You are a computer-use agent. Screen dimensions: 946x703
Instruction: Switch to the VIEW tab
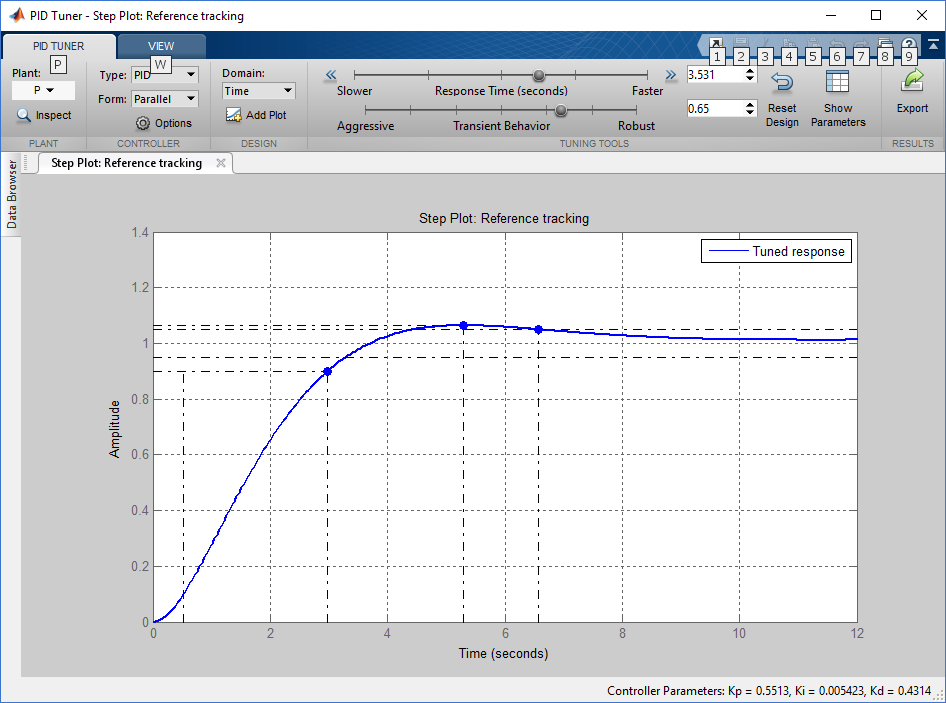[x=161, y=46]
